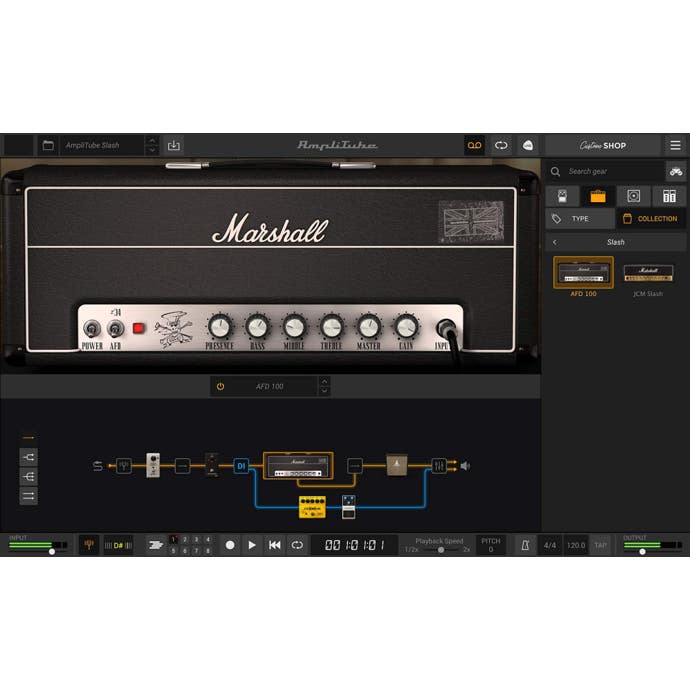Select the two-branch parallel routing icon
690x690 pixels.
tap(29, 457)
